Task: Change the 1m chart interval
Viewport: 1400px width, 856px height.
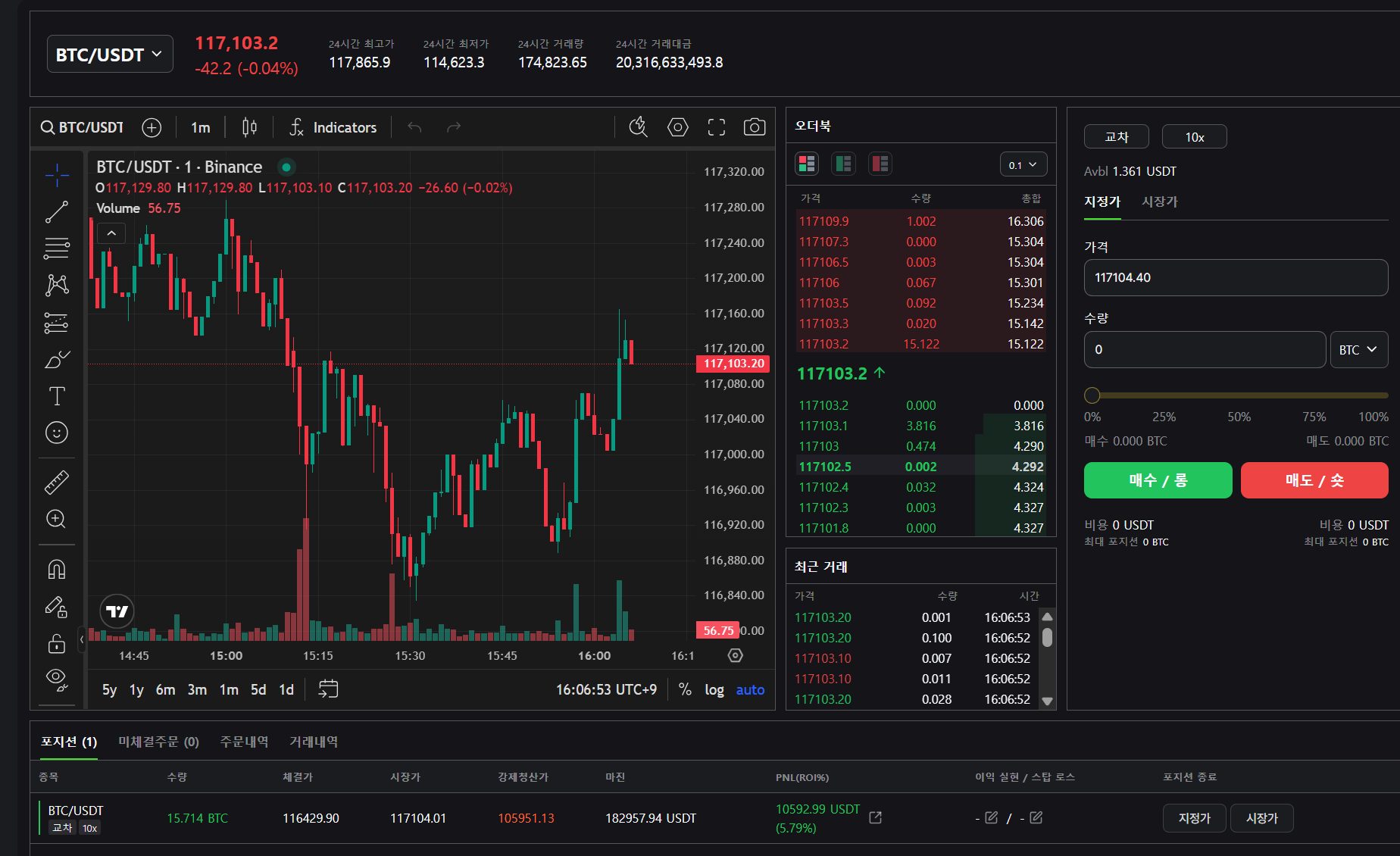Action: tap(201, 127)
